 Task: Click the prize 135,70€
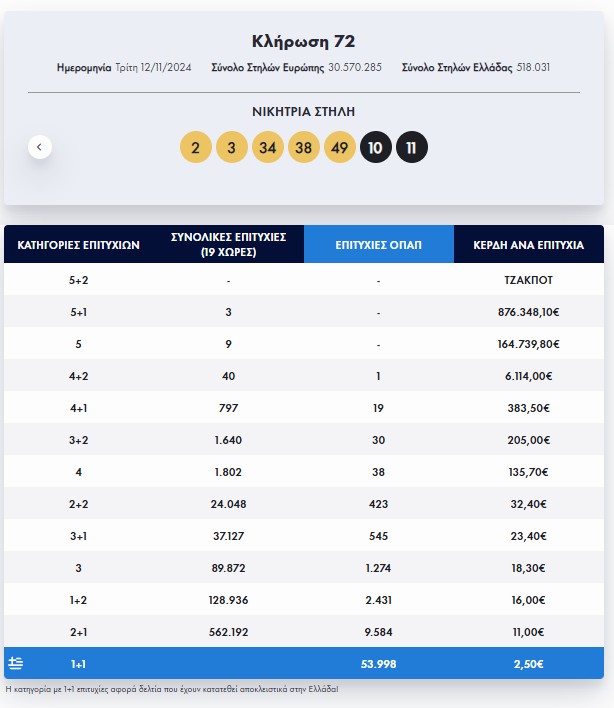[x=529, y=472]
